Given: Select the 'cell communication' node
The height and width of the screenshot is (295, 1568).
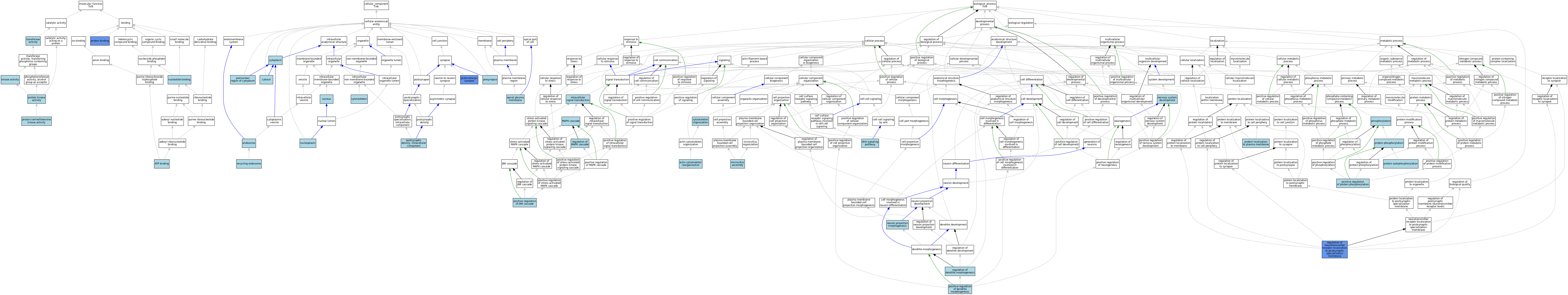Looking at the screenshot, I should point(666,60).
